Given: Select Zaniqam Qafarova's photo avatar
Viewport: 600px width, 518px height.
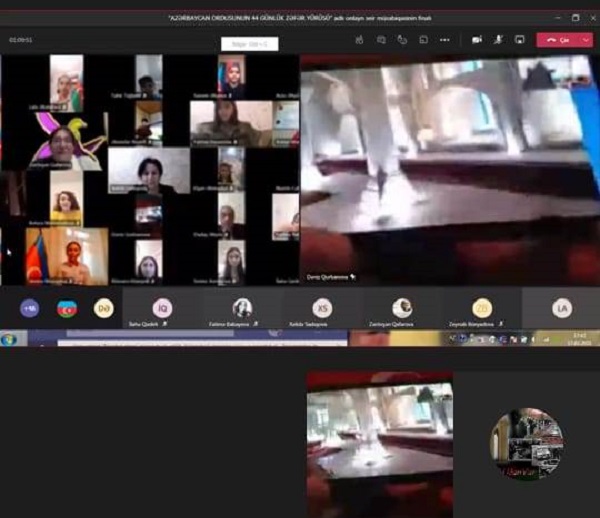Looking at the screenshot, I should click(402, 308).
